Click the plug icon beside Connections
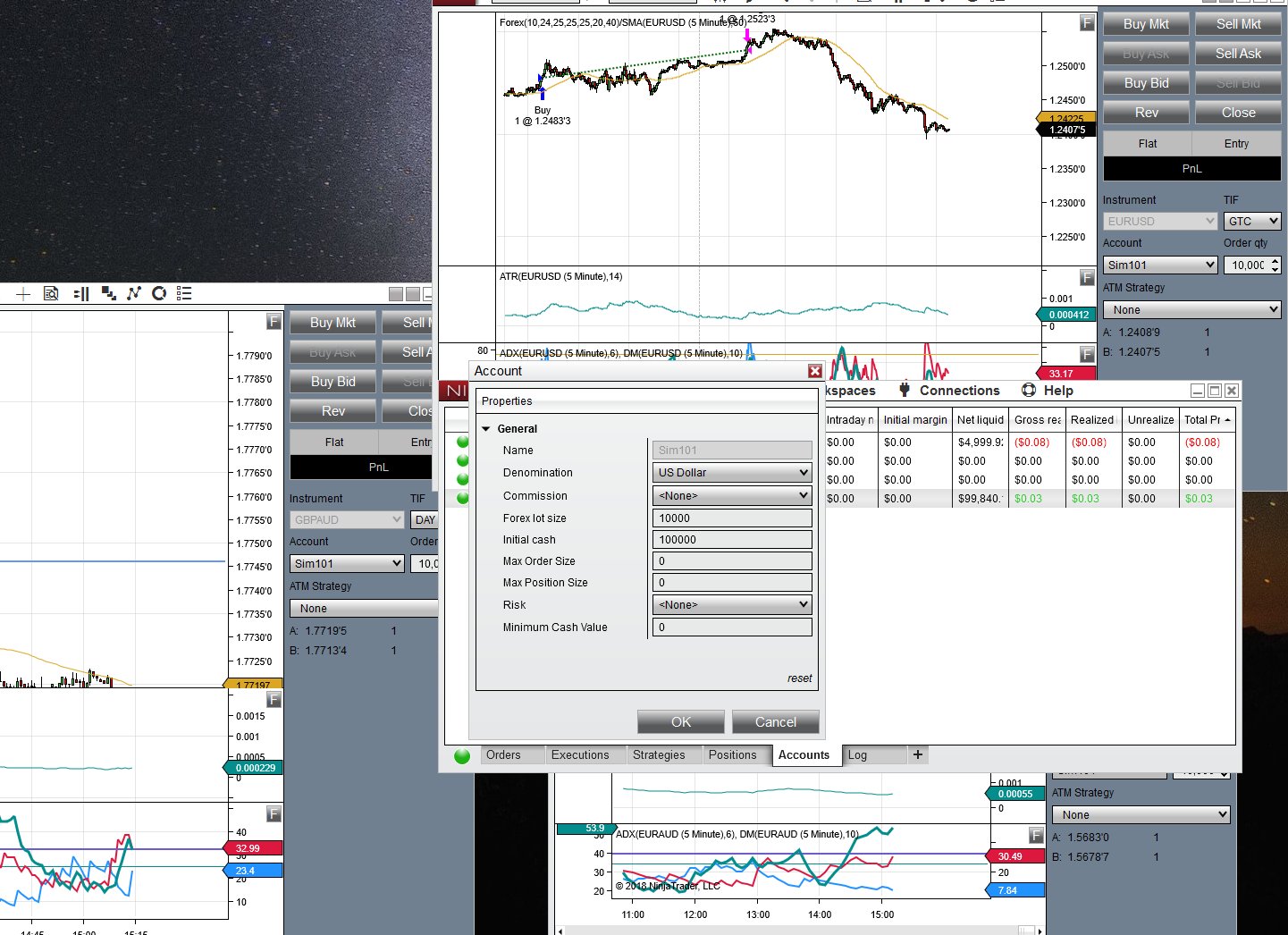Image resolution: width=1288 pixels, height=935 pixels. pos(905,390)
